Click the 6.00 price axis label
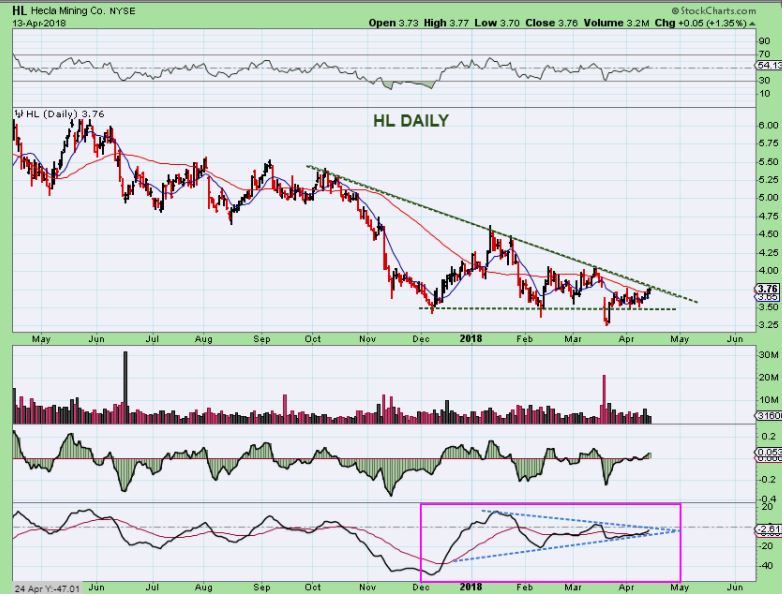The image size is (782, 594). tap(769, 125)
